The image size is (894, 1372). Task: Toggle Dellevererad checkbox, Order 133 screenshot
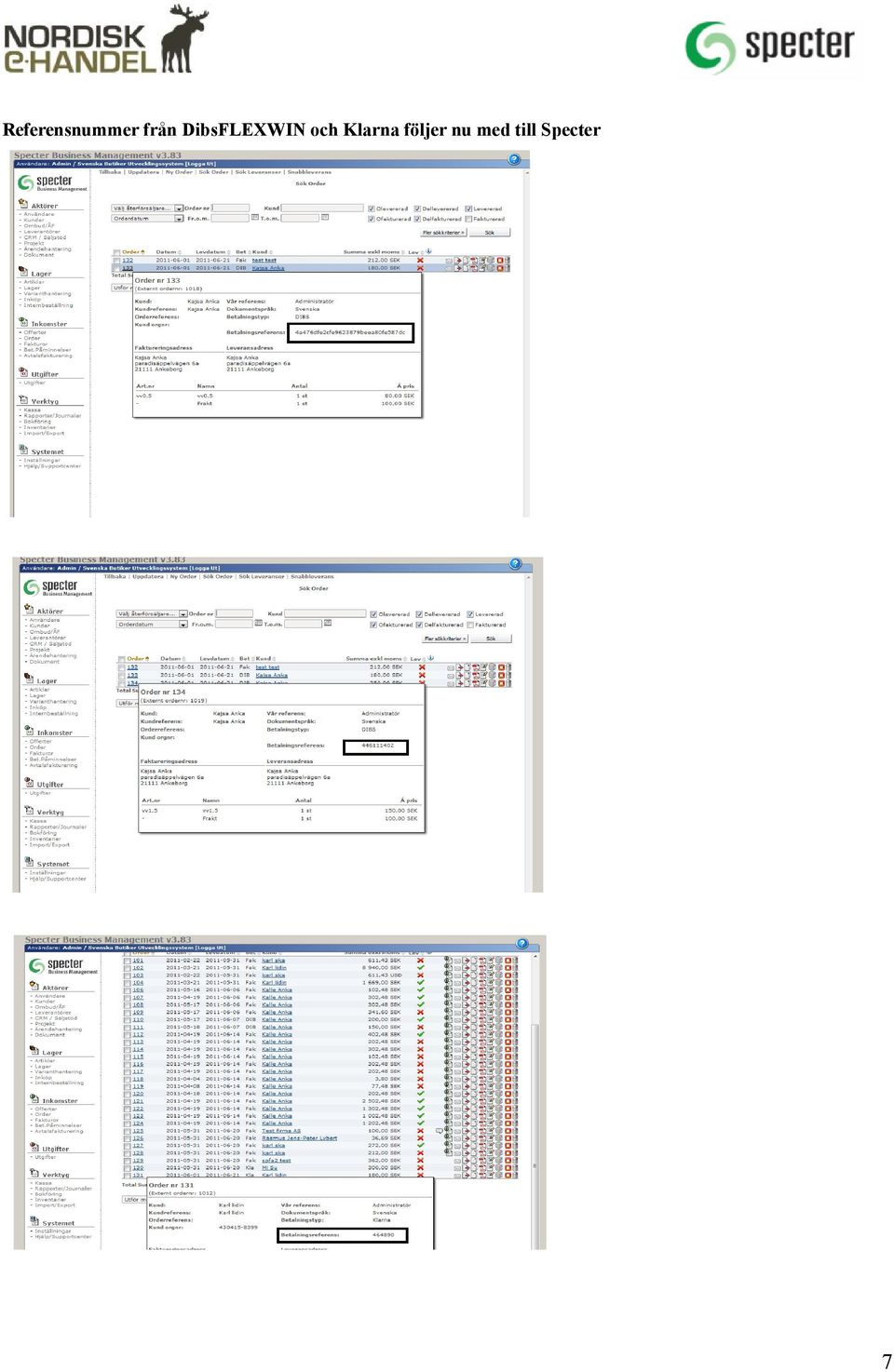pyautogui.click(x=417, y=208)
